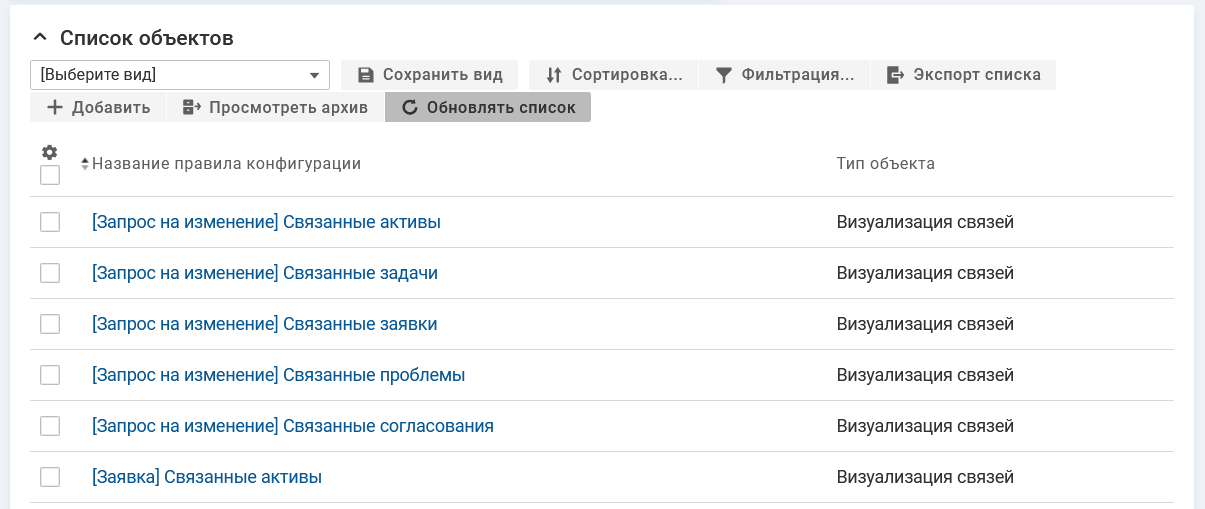
Task: Click the gear settings icon above checkboxes
Action: point(49,153)
